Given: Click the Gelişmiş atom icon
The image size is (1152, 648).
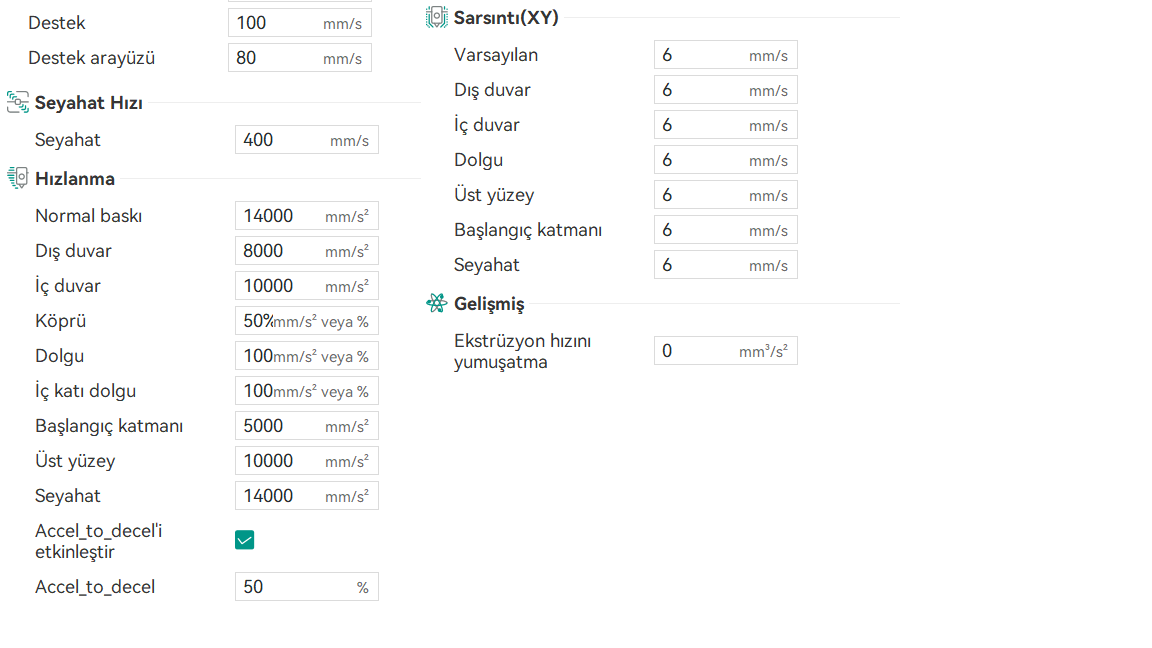Looking at the screenshot, I should point(436,303).
